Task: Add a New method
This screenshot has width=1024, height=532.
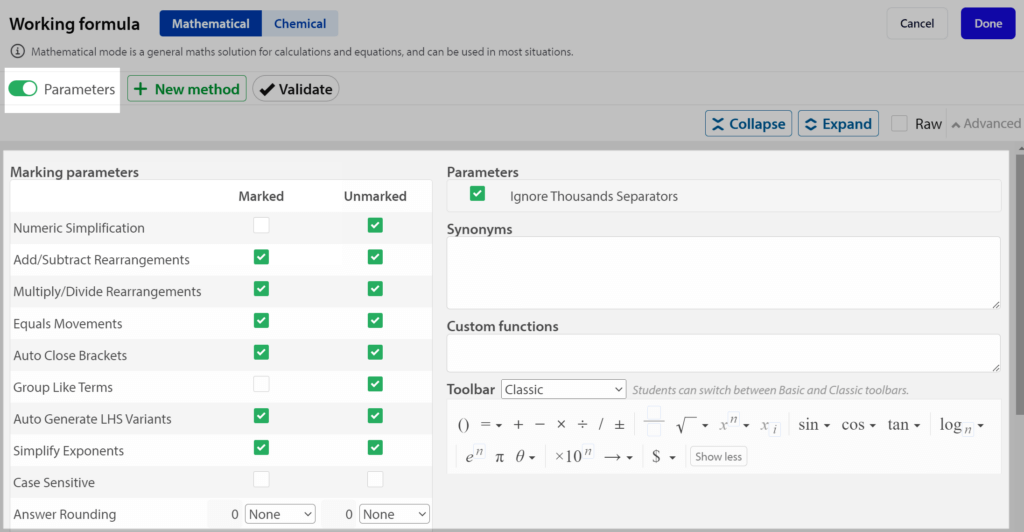Action: click(x=187, y=89)
